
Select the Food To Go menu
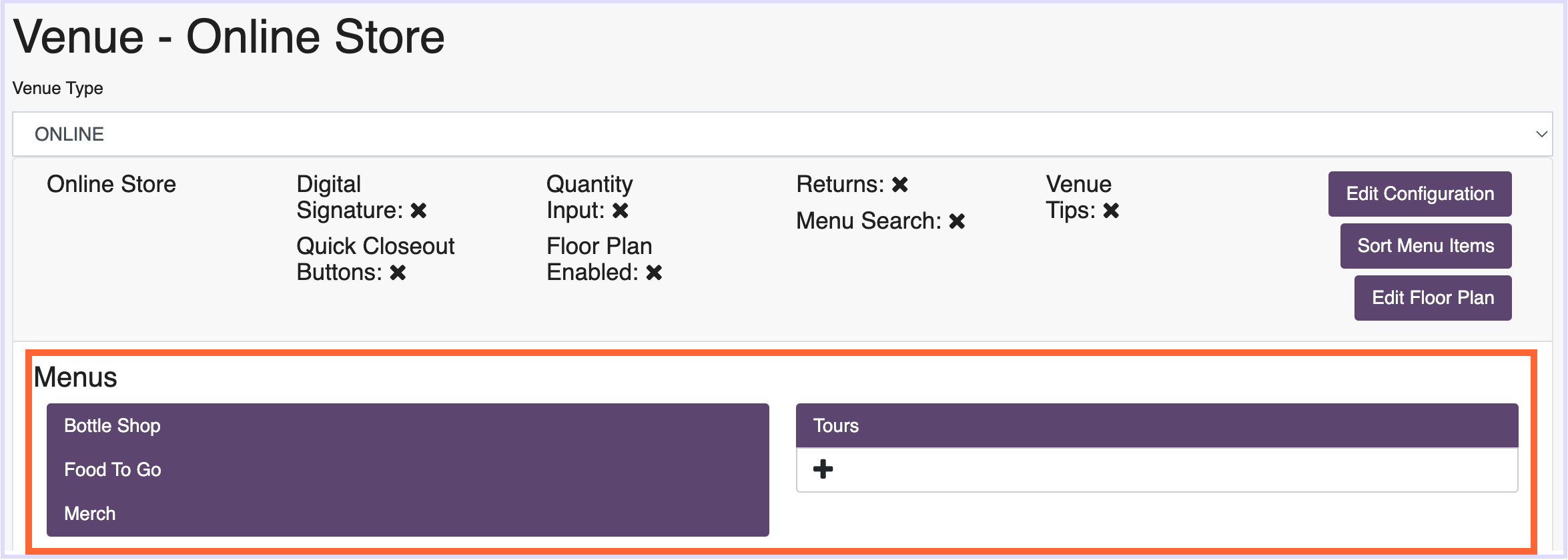coord(112,469)
